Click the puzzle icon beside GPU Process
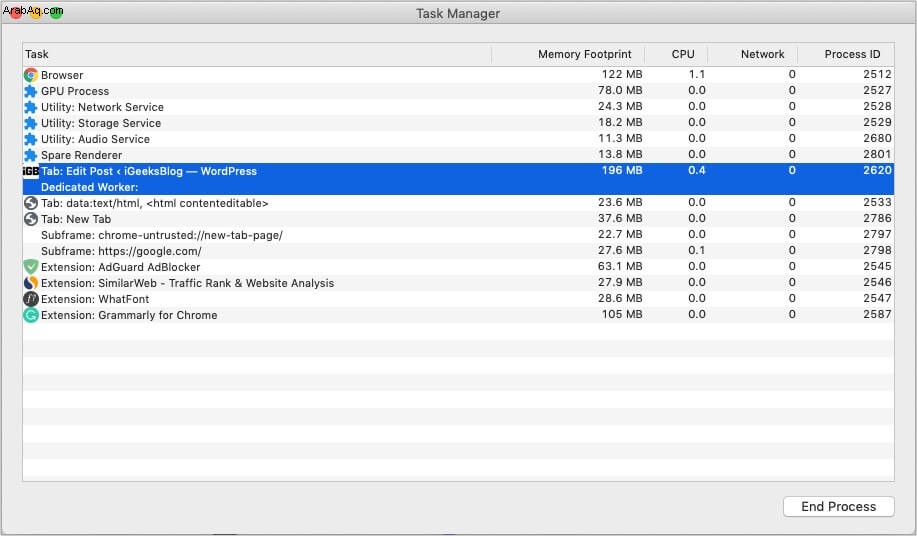Screen dimensions: 917x536 pos(31,91)
